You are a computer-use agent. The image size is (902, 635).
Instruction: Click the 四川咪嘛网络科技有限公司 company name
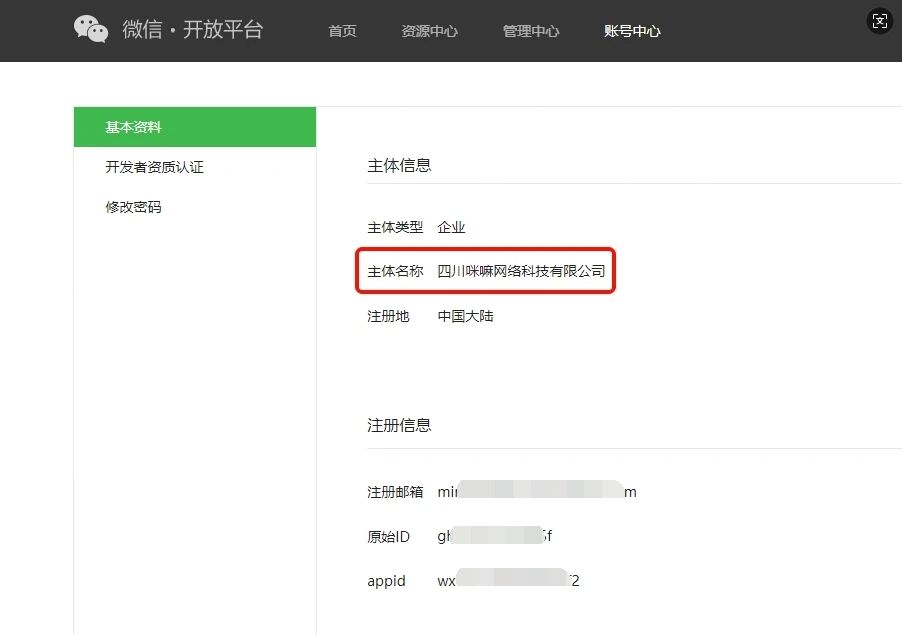(521, 271)
